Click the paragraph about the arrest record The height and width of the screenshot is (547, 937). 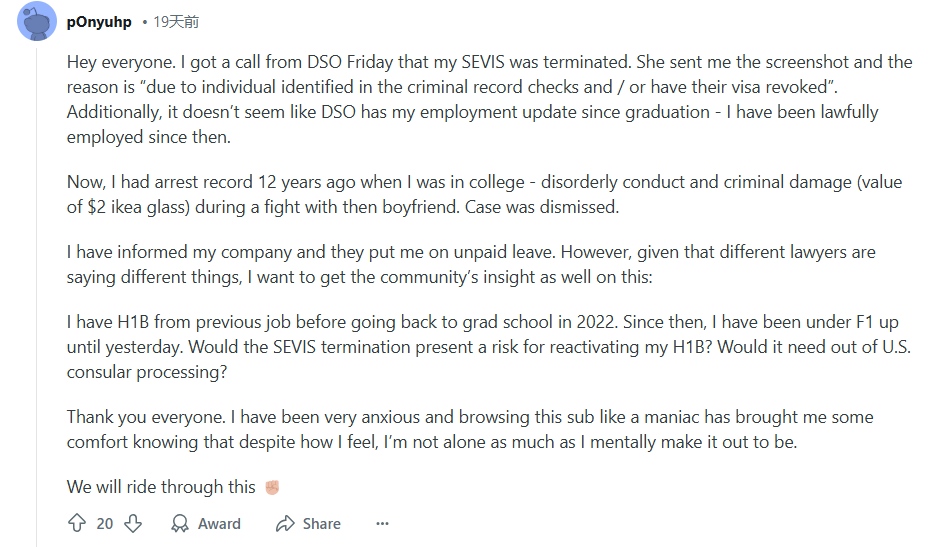tap(484, 195)
